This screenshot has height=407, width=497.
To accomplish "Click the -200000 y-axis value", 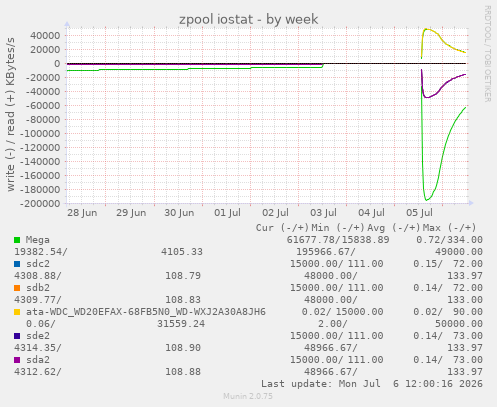I will 40,204.
